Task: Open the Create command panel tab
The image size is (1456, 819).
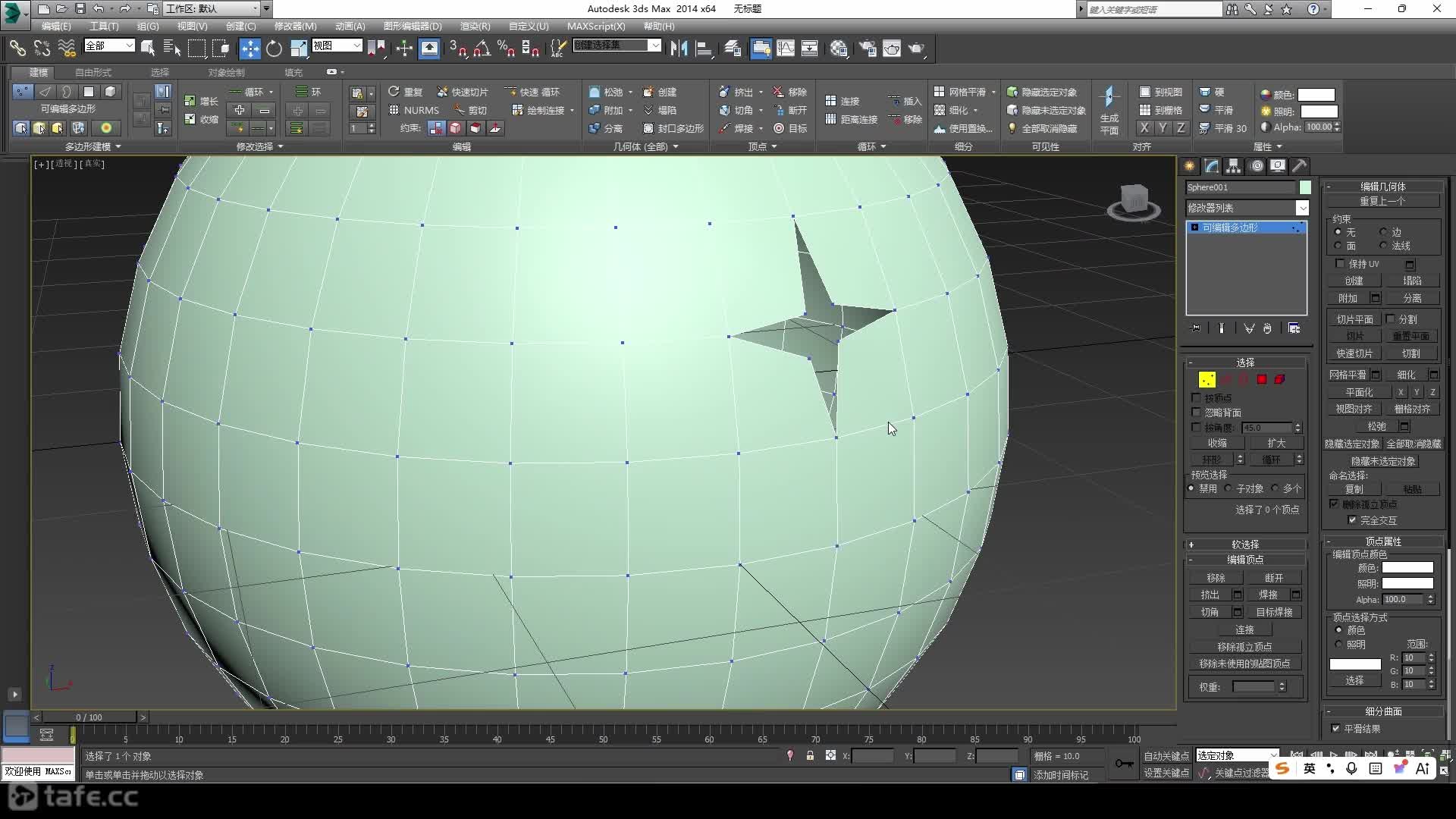Action: coord(1189,166)
